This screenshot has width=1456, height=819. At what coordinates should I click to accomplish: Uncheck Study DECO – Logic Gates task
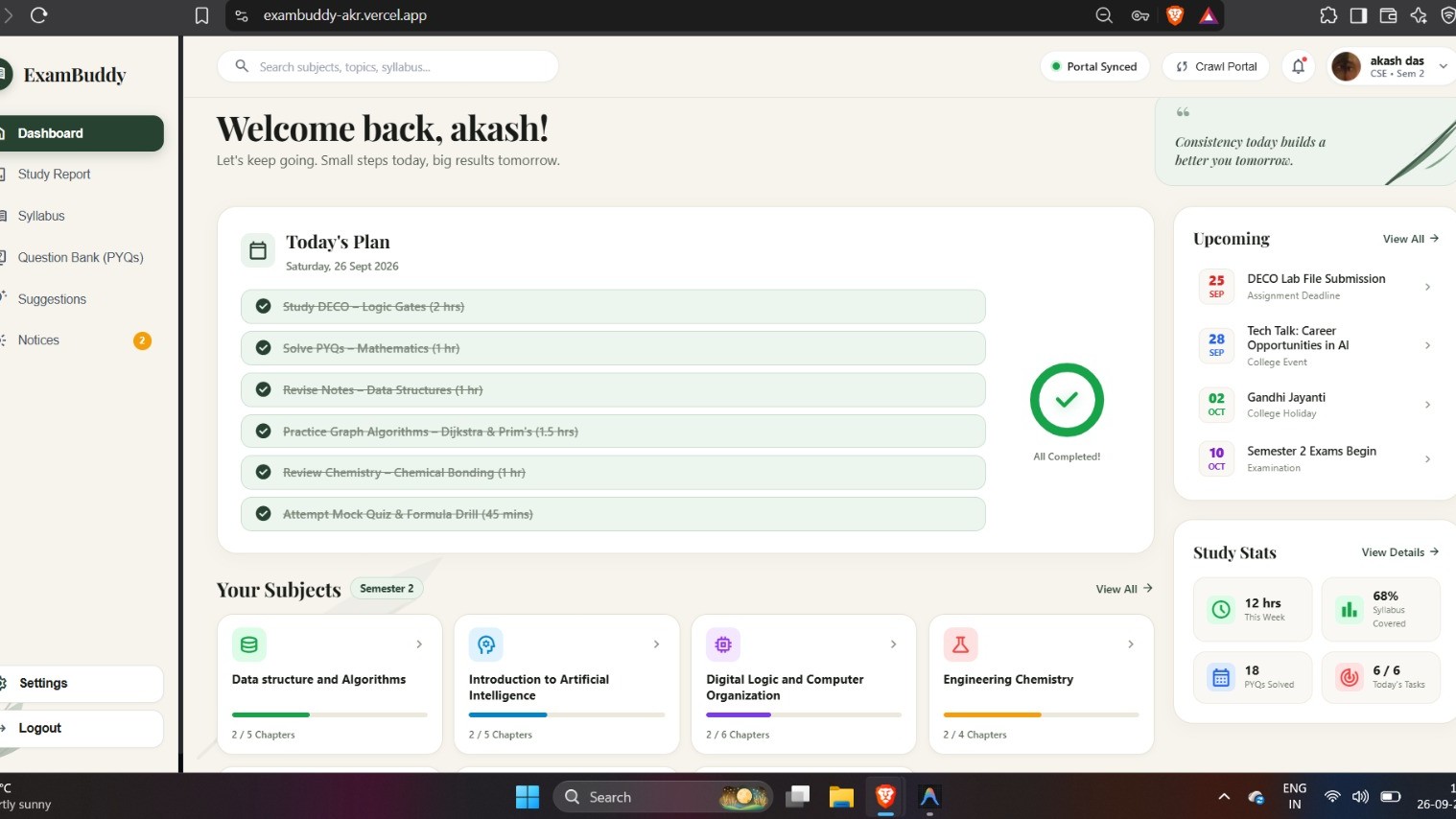[x=263, y=306]
